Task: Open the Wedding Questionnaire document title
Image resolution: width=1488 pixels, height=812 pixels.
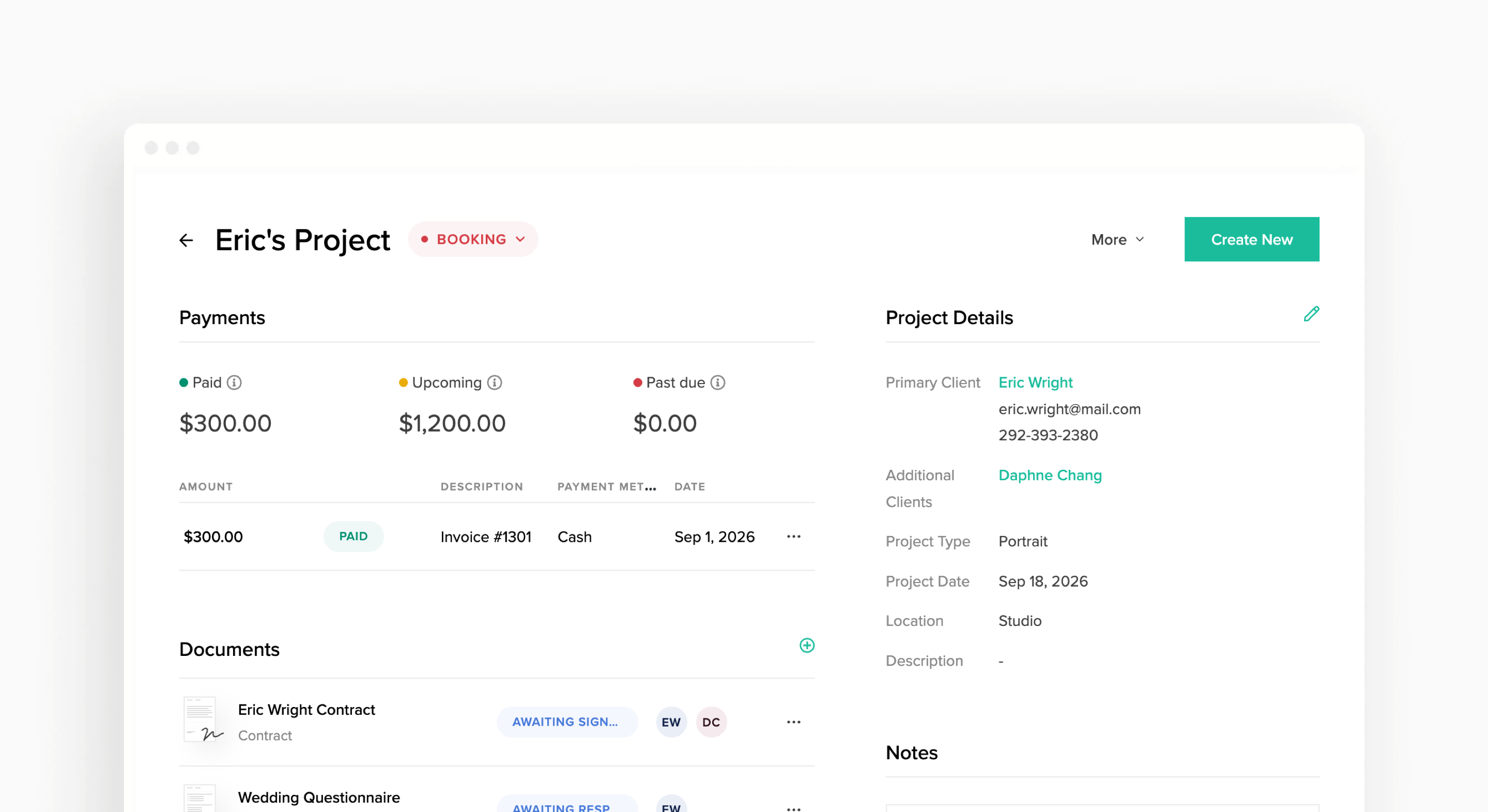Action: point(318,798)
